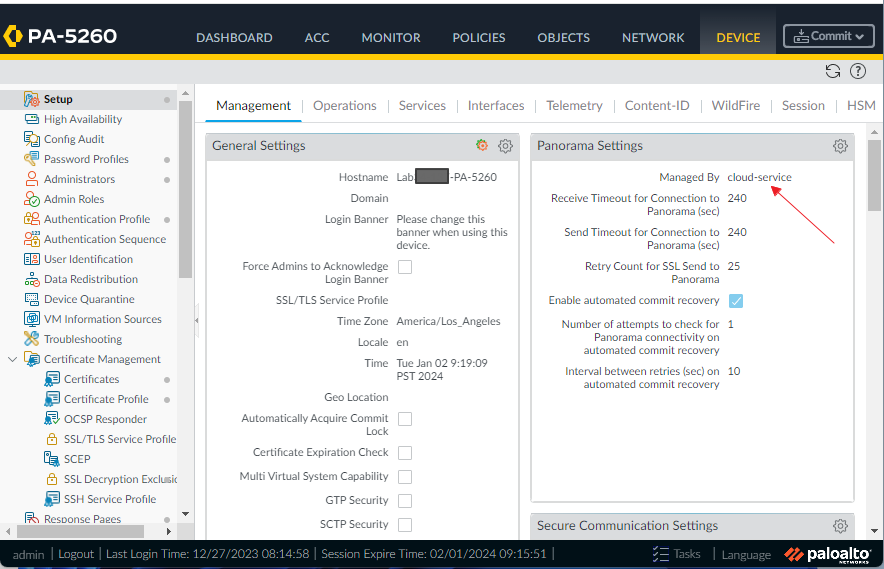Toggle SCTP Security checkbox
The width and height of the screenshot is (884, 569).
pos(405,525)
